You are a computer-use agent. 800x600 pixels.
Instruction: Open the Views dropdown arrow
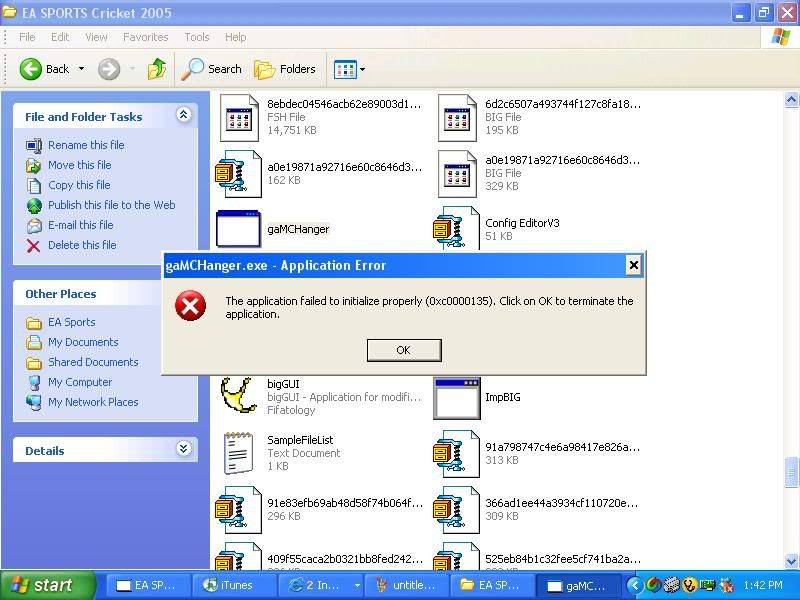click(362, 69)
